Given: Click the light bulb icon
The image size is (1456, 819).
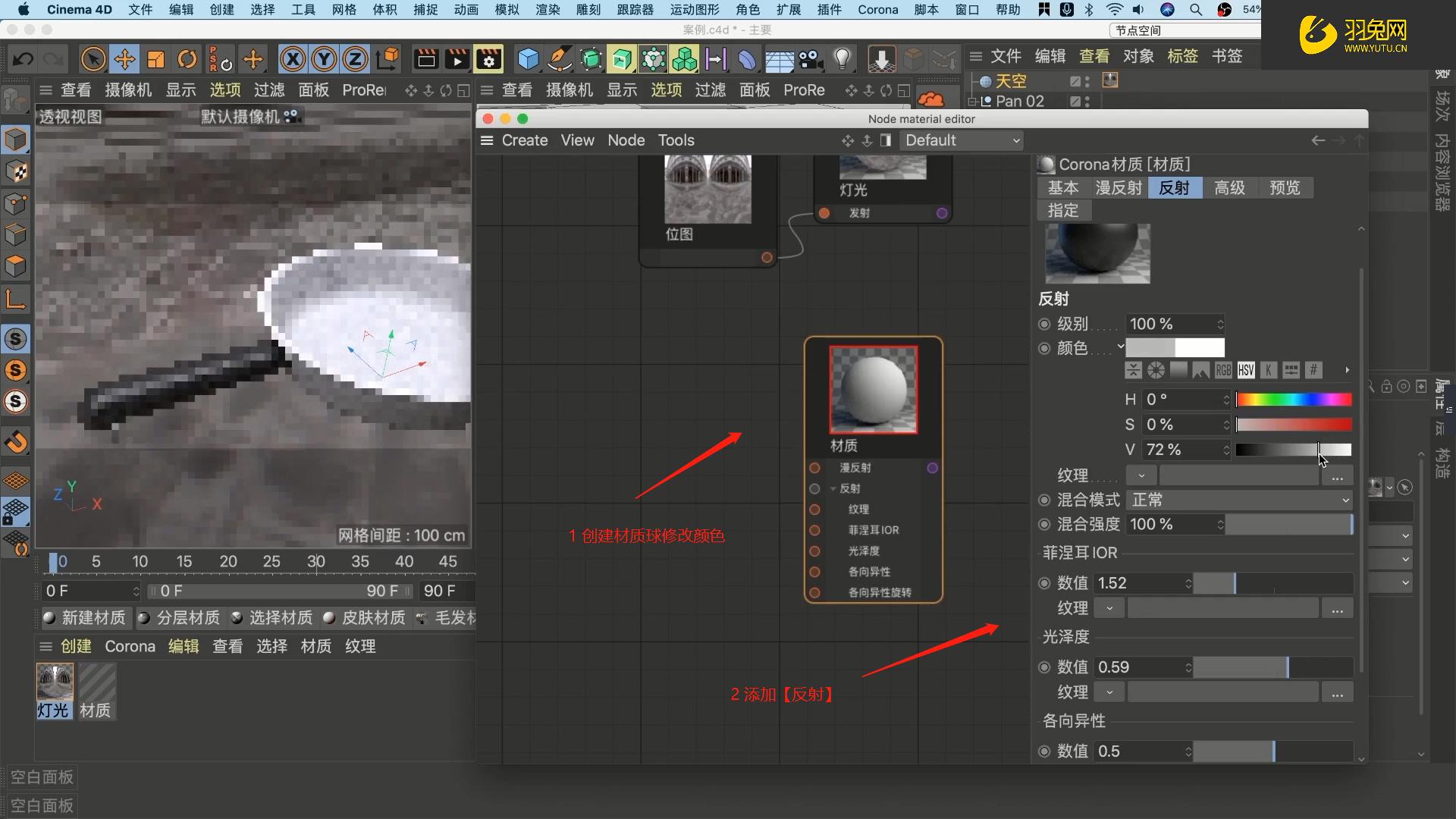Looking at the screenshot, I should (842, 59).
